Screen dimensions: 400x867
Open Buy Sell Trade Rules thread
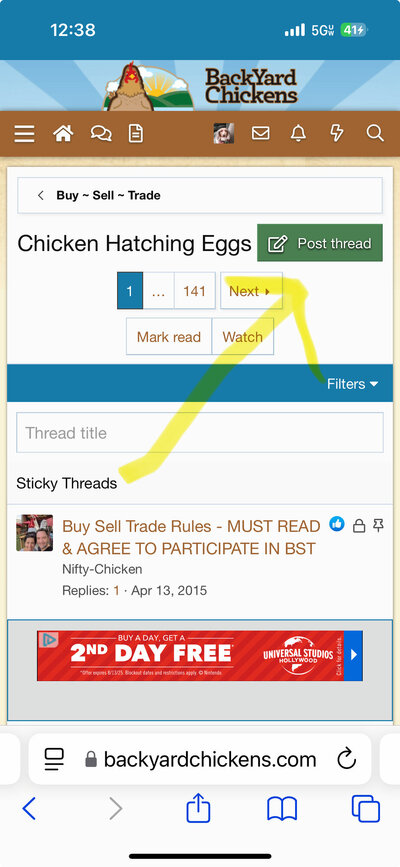pos(191,537)
